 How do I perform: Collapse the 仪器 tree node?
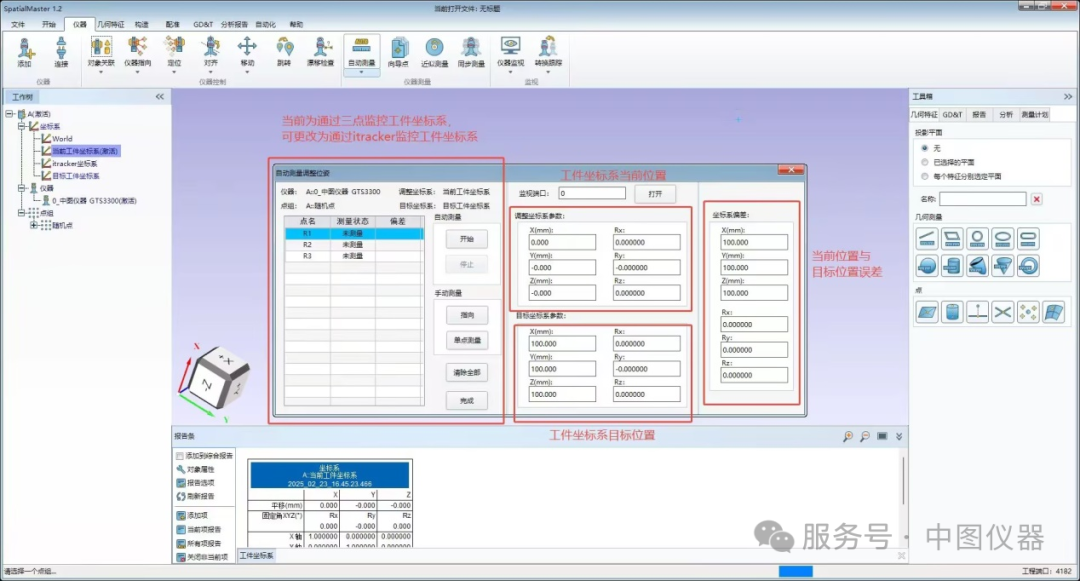pos(21,188)
